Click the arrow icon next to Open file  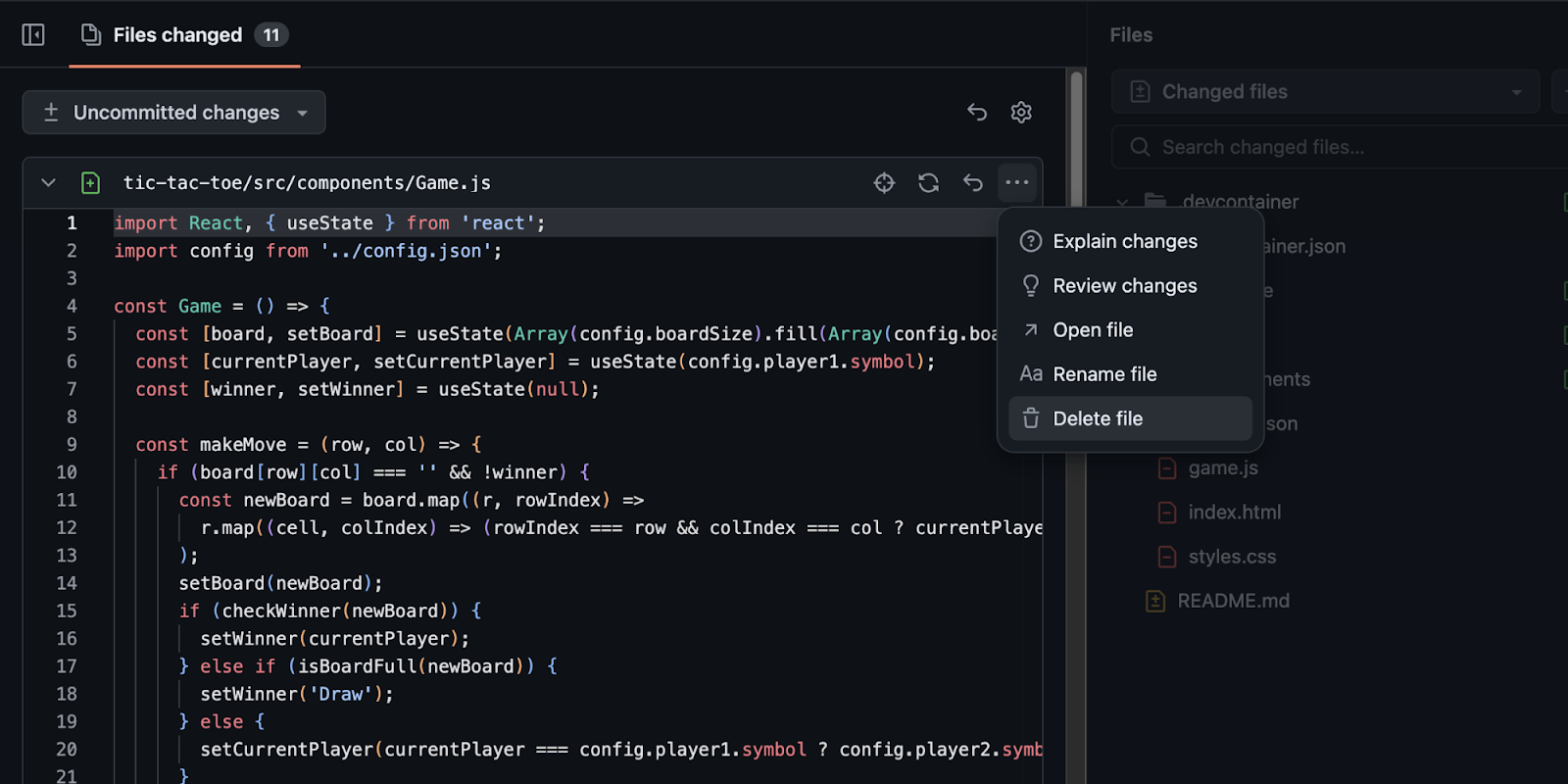point(1031,330)
